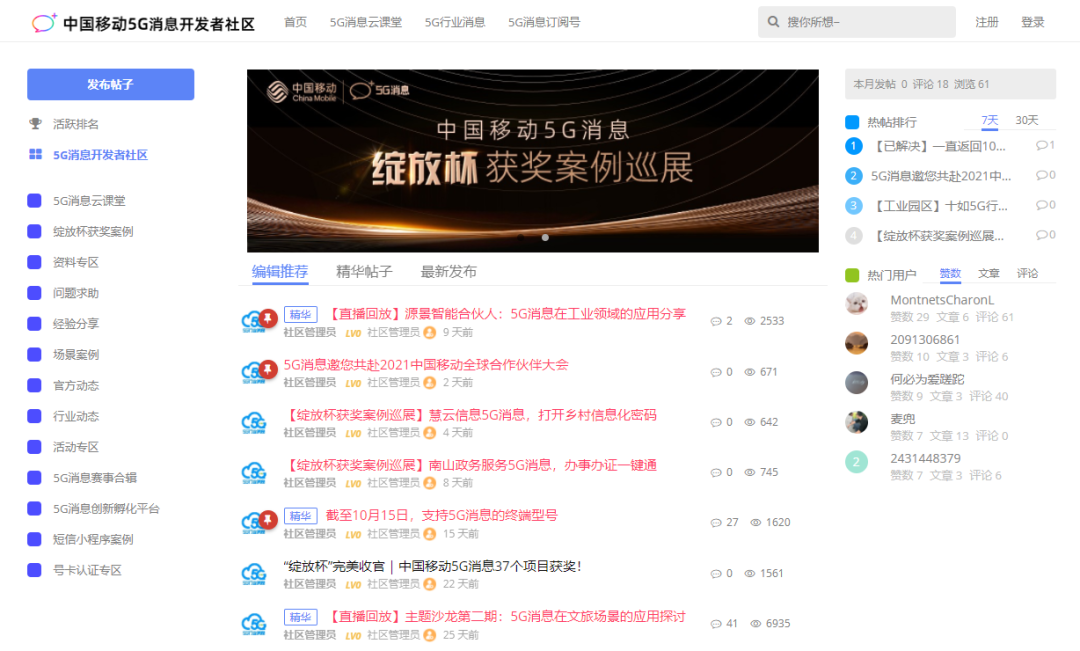The image size is (1080, 651).
Task: Click the 精华 tag on 截至10月15日 post
Action: [300, 516]
